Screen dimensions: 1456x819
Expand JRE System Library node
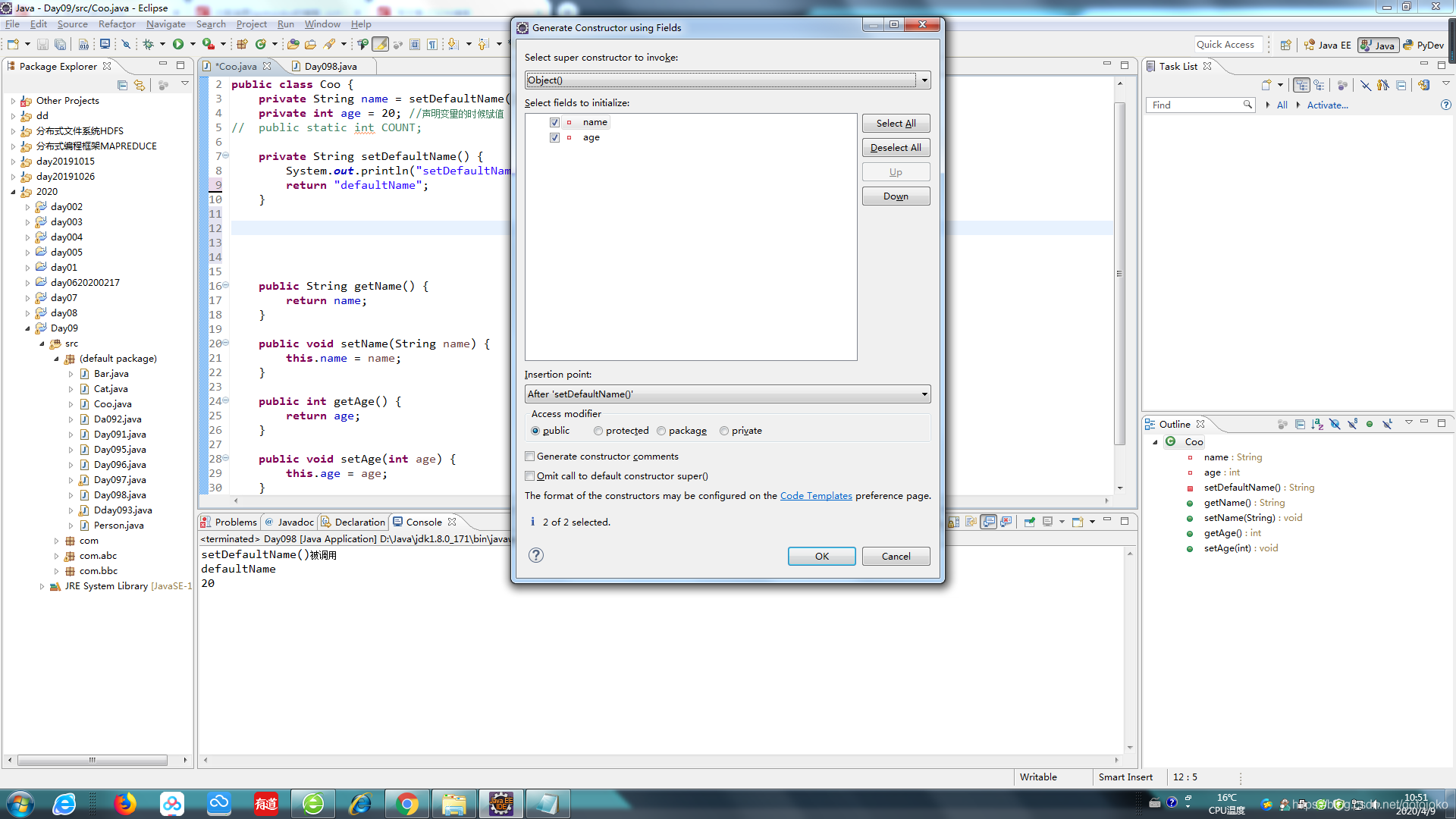pos(42,586)
